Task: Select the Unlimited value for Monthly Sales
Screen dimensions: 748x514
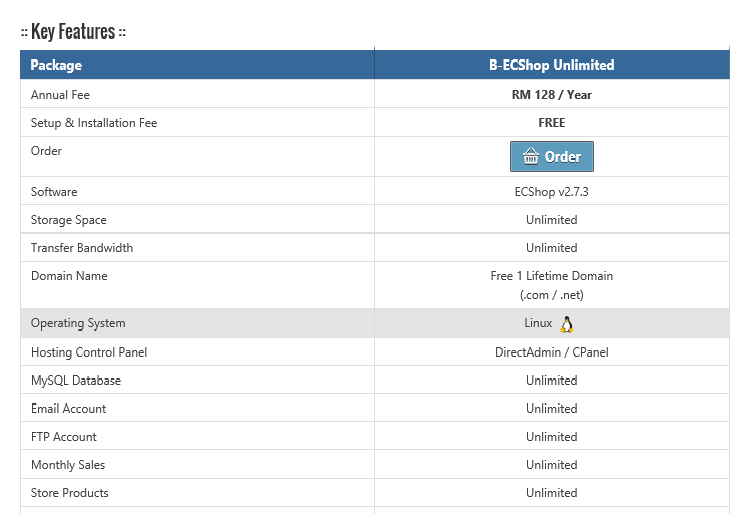Action: pyautogui.click(x=551, y=465)
